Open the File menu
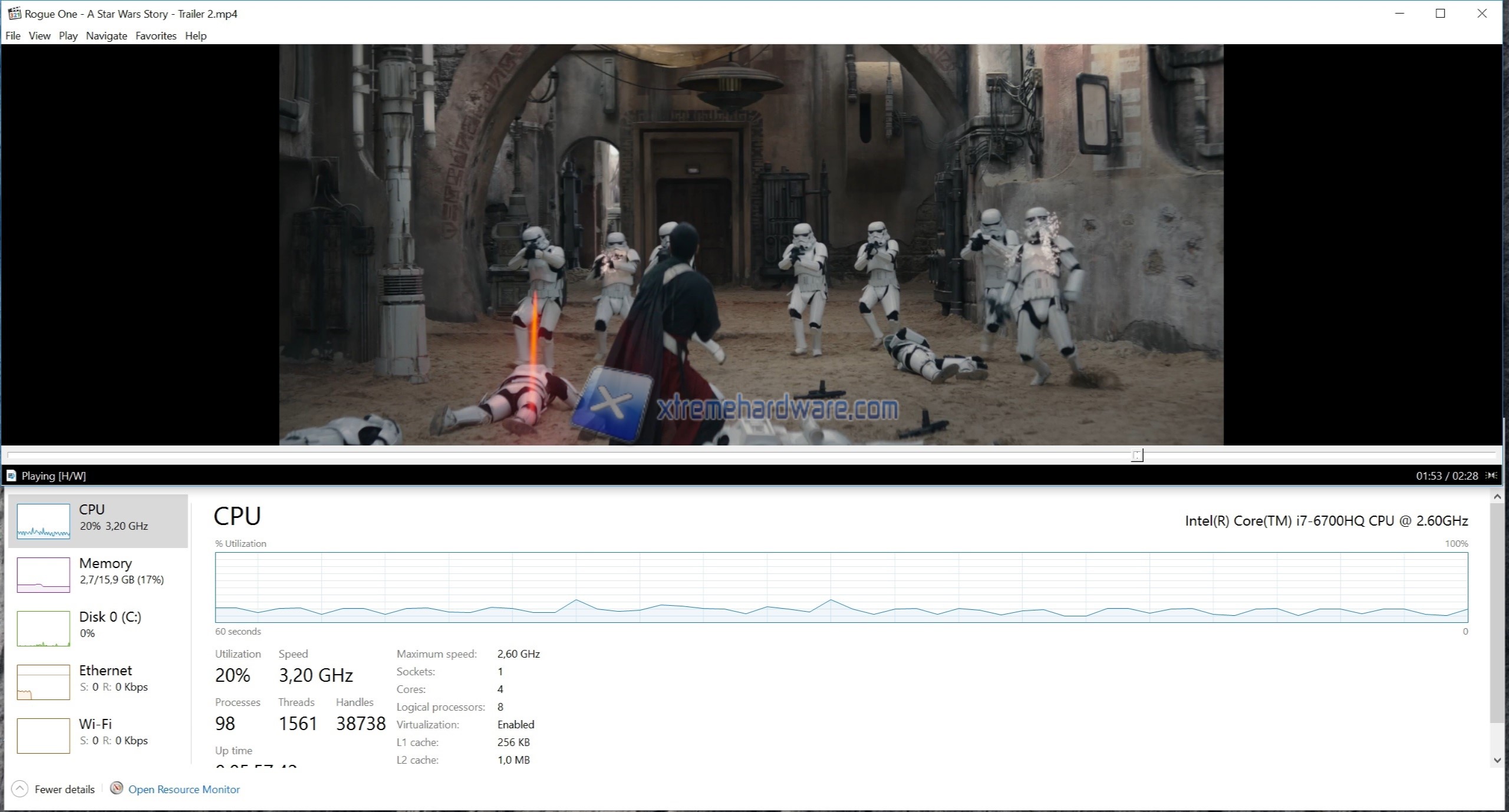The height and width of the screenshot is (812, 1509). coord(13,36)
